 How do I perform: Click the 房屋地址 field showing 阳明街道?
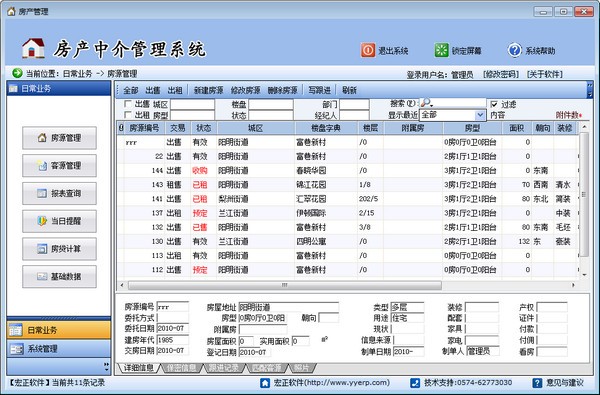click(289, 307)
